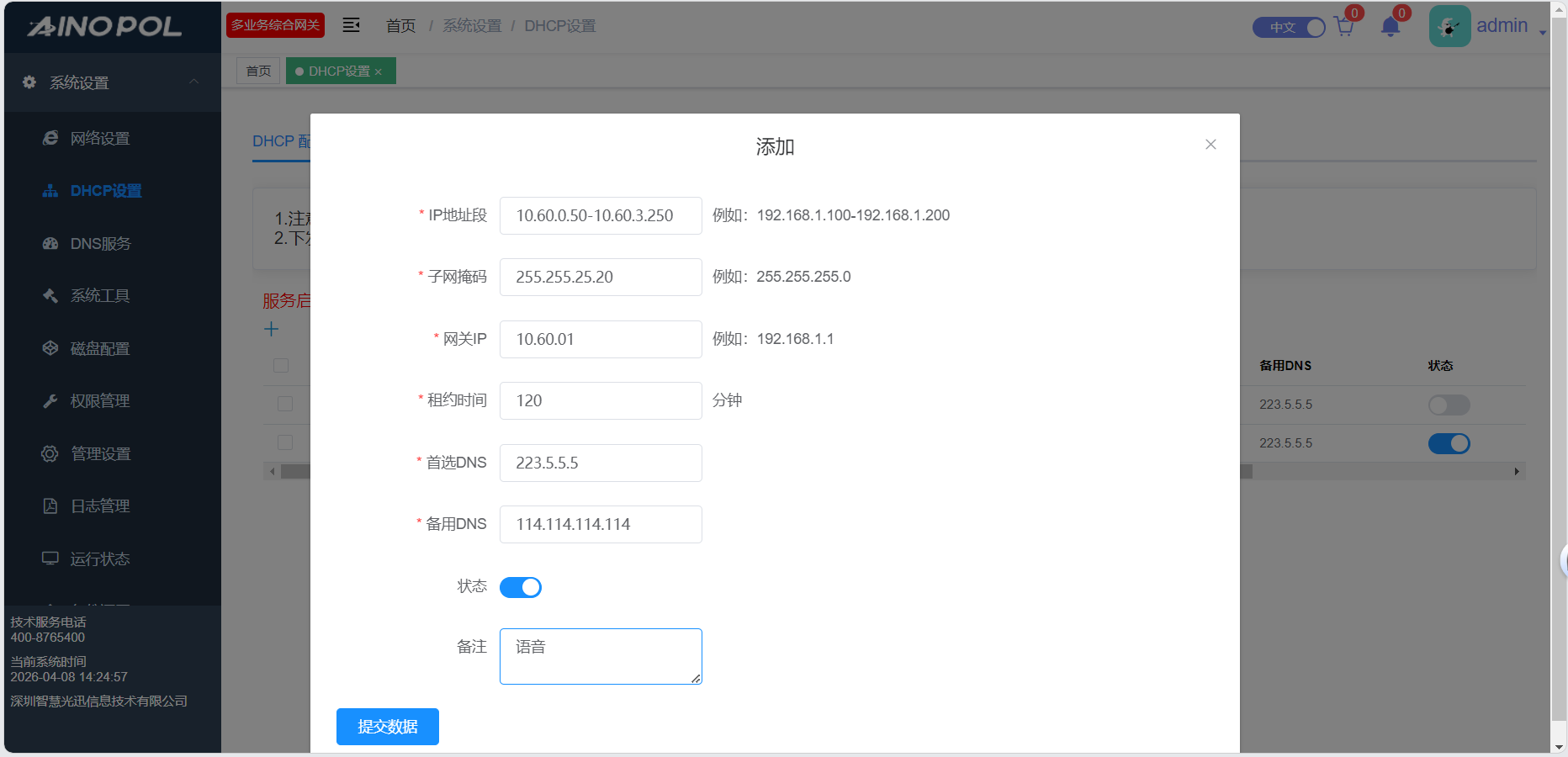Screen dimensions: 1568x757
Task: Open DNS服务 in the sidebar menu
Action: [x=100, y=244]
